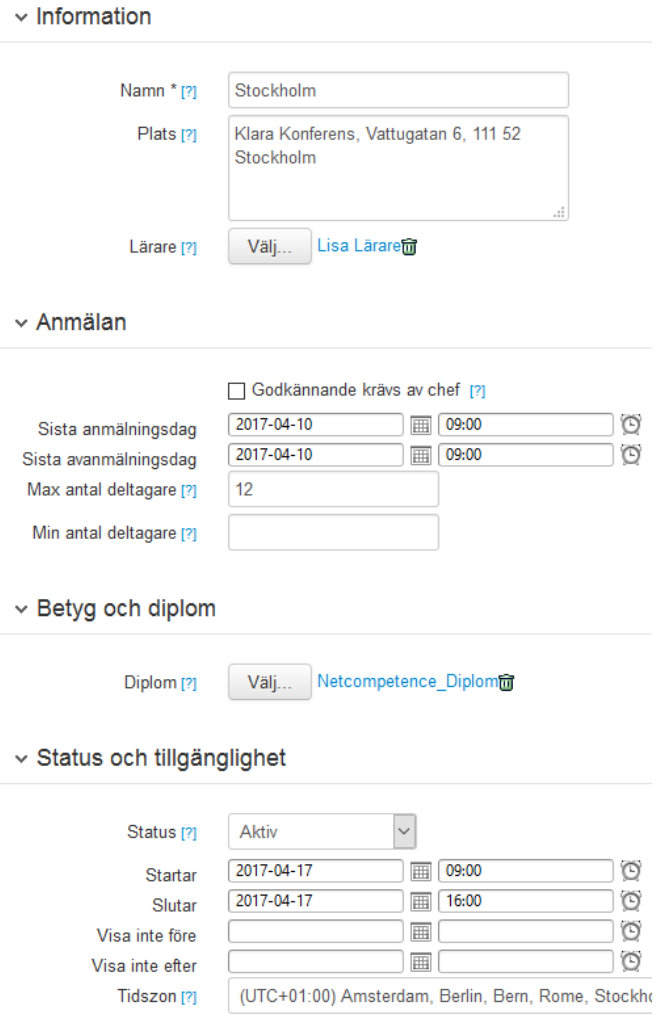
Task: Open calendar picker for Sista avanmälningsdag
Action: pos(421,456)
